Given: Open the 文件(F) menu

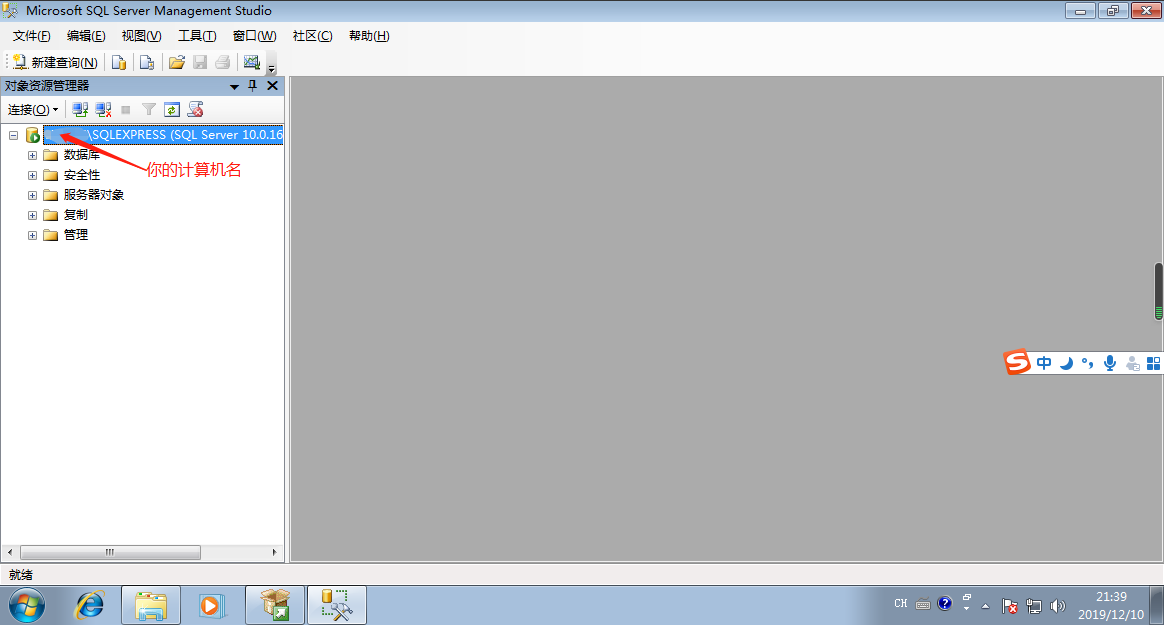Looking at the screenshot, I should click(31, 36).
